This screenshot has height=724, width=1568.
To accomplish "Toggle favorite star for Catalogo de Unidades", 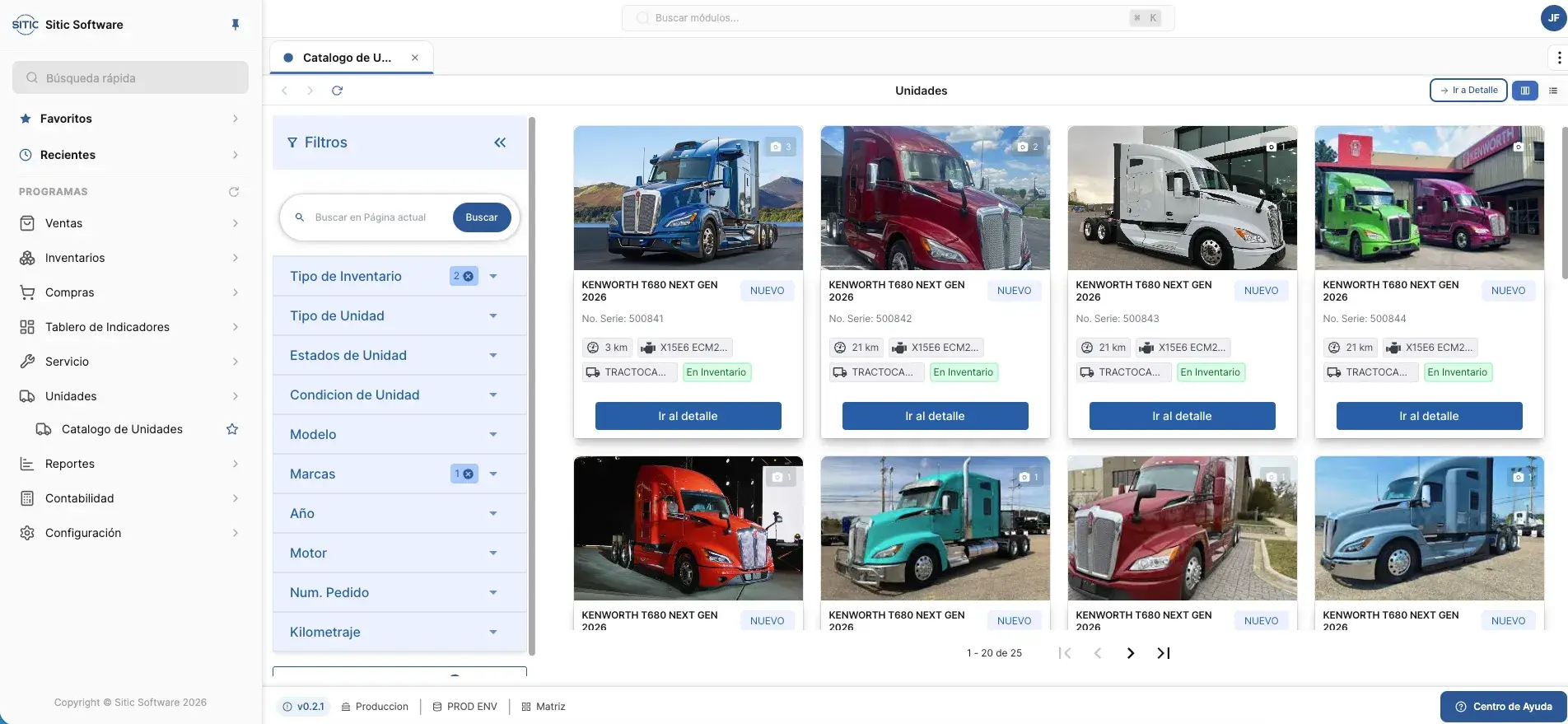I will (x=232, y=429).
